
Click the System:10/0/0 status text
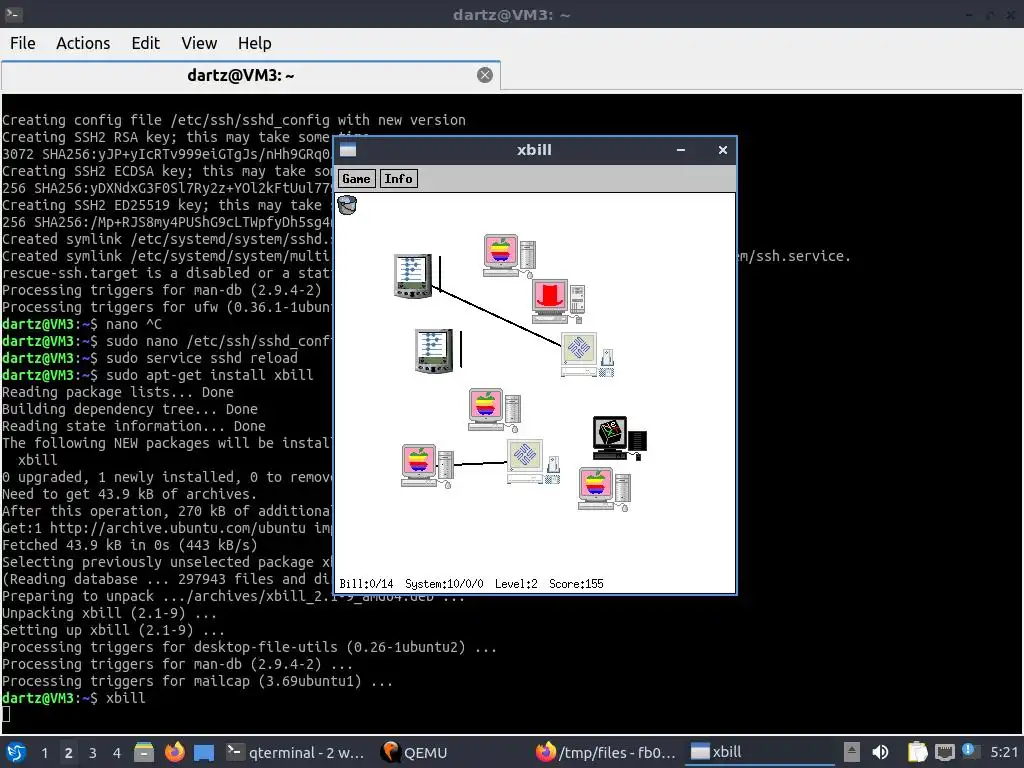(x=444, y=584)
